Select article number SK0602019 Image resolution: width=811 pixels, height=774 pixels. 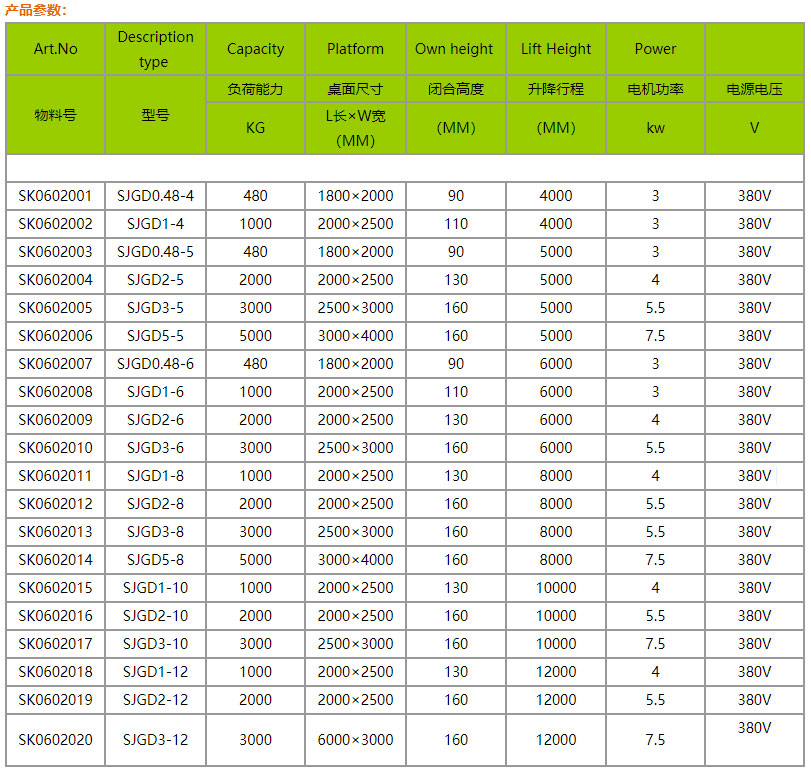click(x=55, y=699)
